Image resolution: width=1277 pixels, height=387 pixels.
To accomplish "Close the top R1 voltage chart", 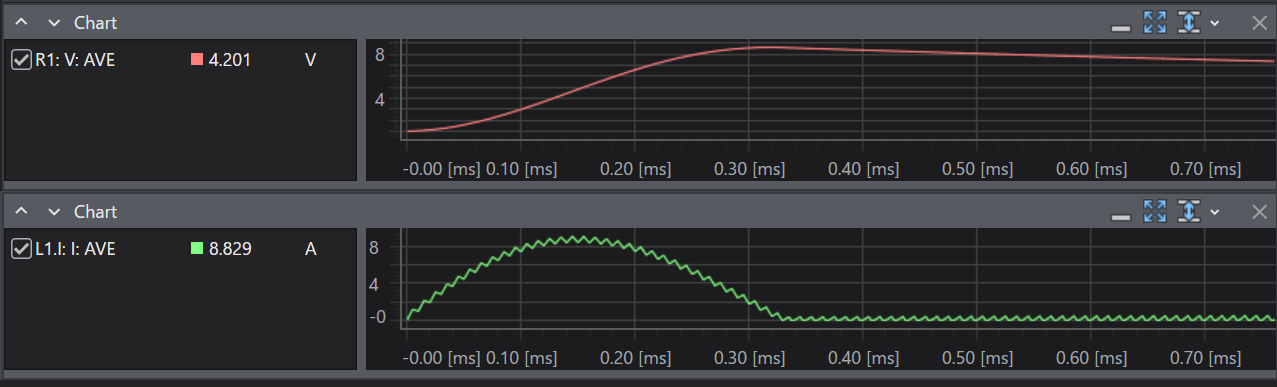I will [x=1259, y=22].
